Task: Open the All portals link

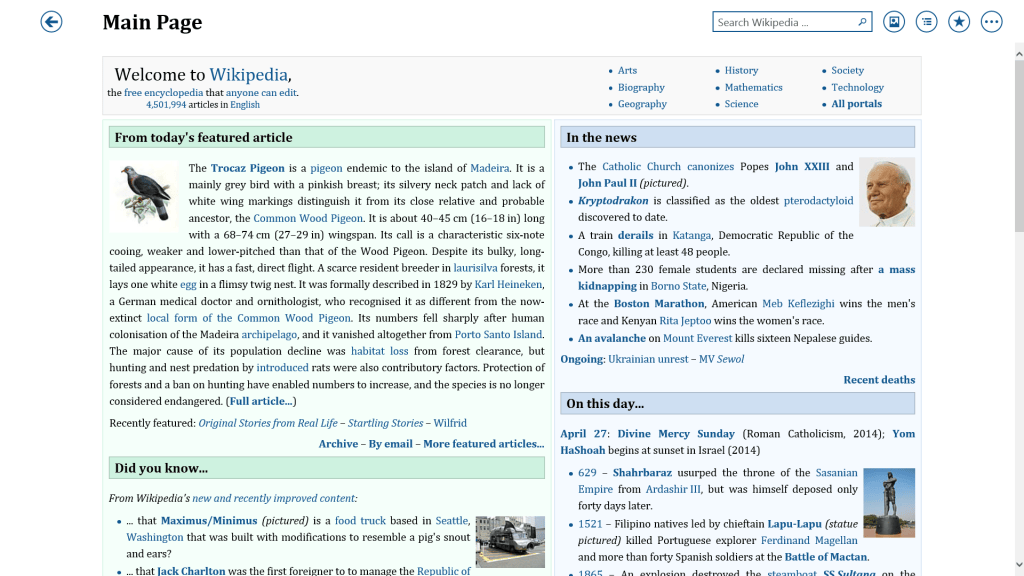Action: click(856, 103)
